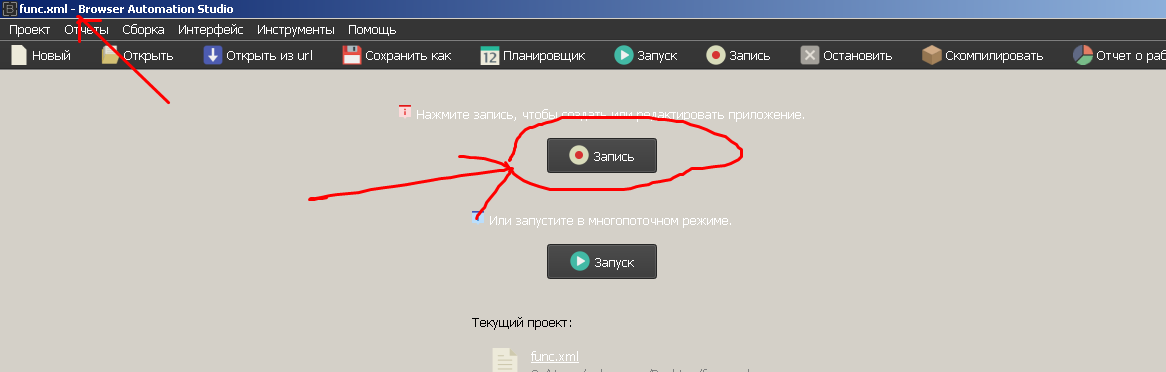Click the Скомпилировать toolbar label
Image resolution: width=1166 pixels, height=372 pixels.
click(x=994, y=56)
